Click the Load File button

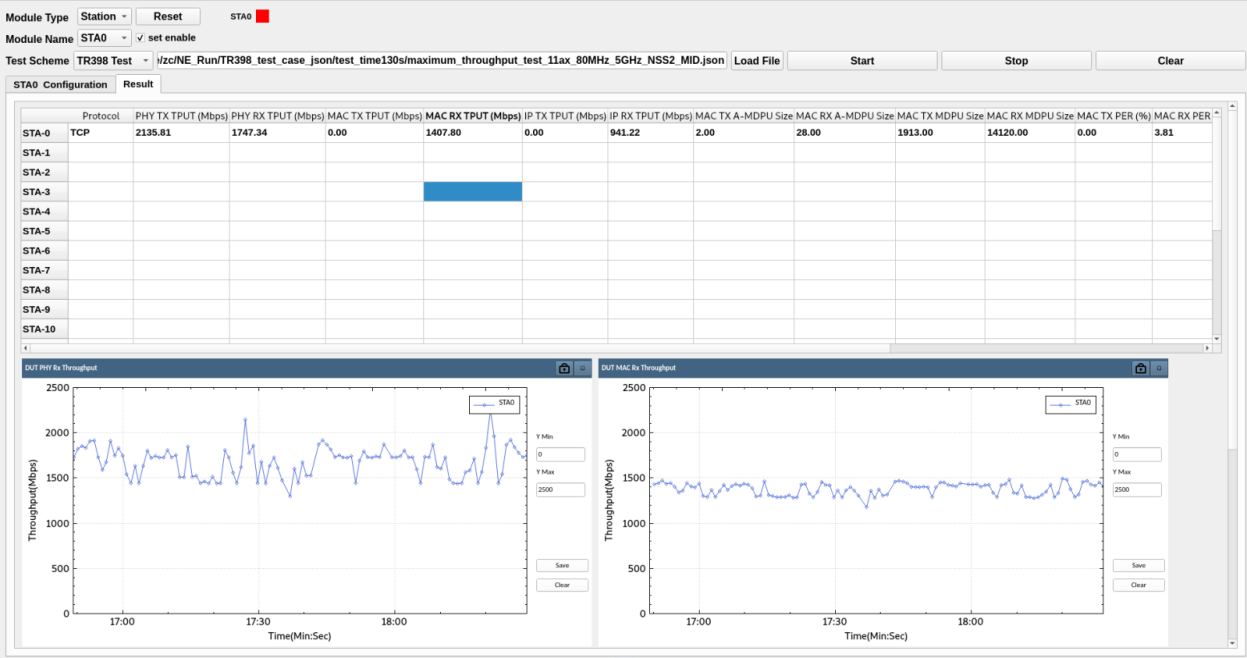[757, 61]
